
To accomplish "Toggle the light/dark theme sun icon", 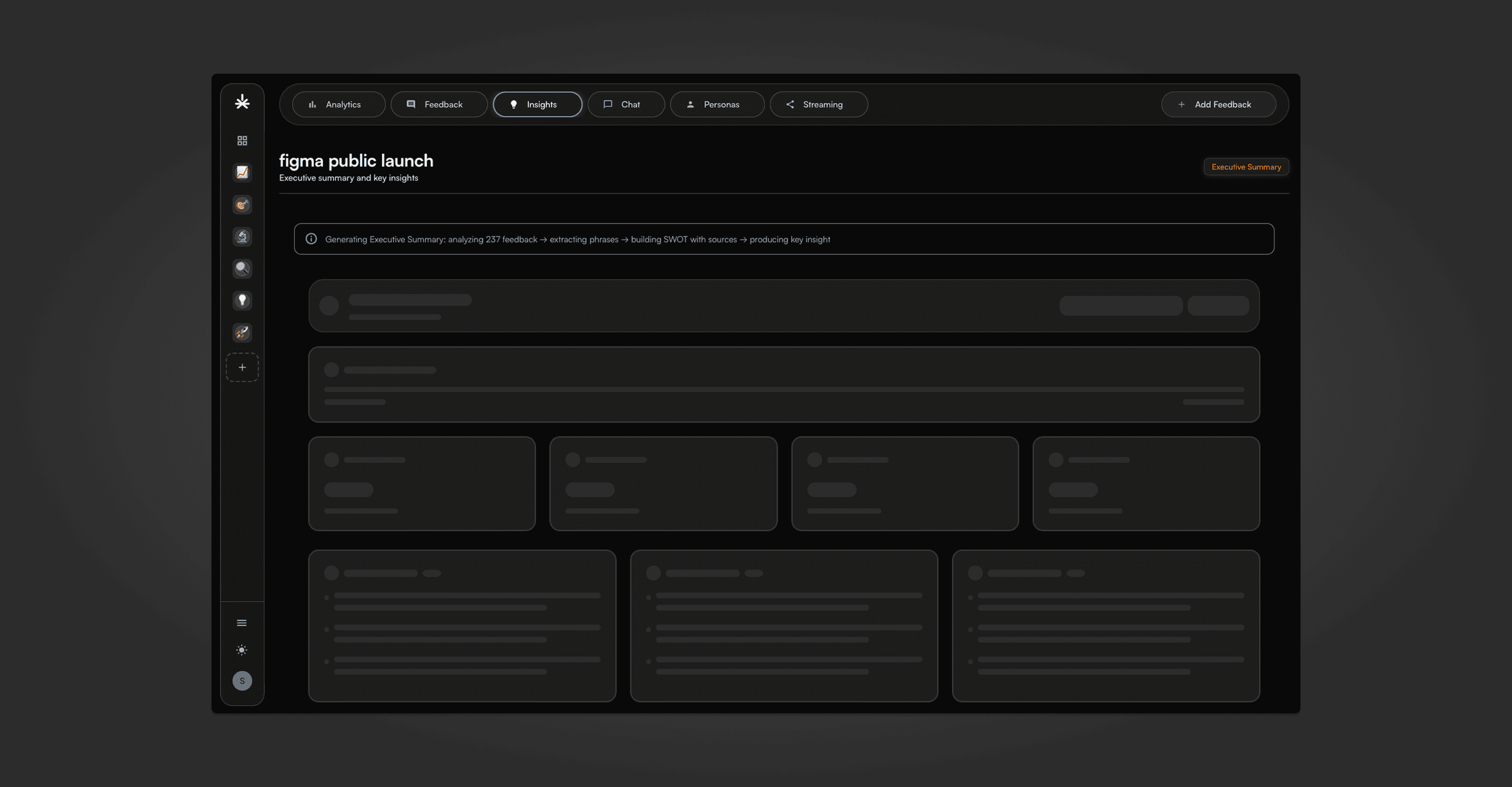I will click(242, 650).
